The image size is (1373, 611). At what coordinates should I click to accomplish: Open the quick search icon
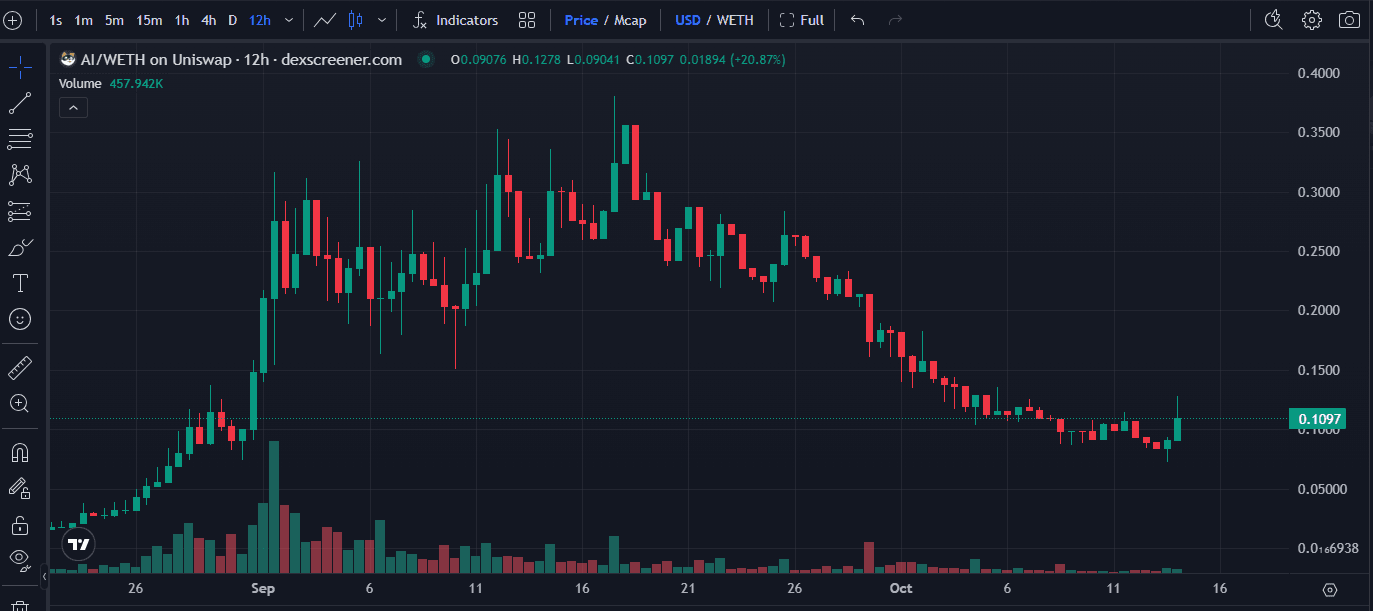(1273, 20)
